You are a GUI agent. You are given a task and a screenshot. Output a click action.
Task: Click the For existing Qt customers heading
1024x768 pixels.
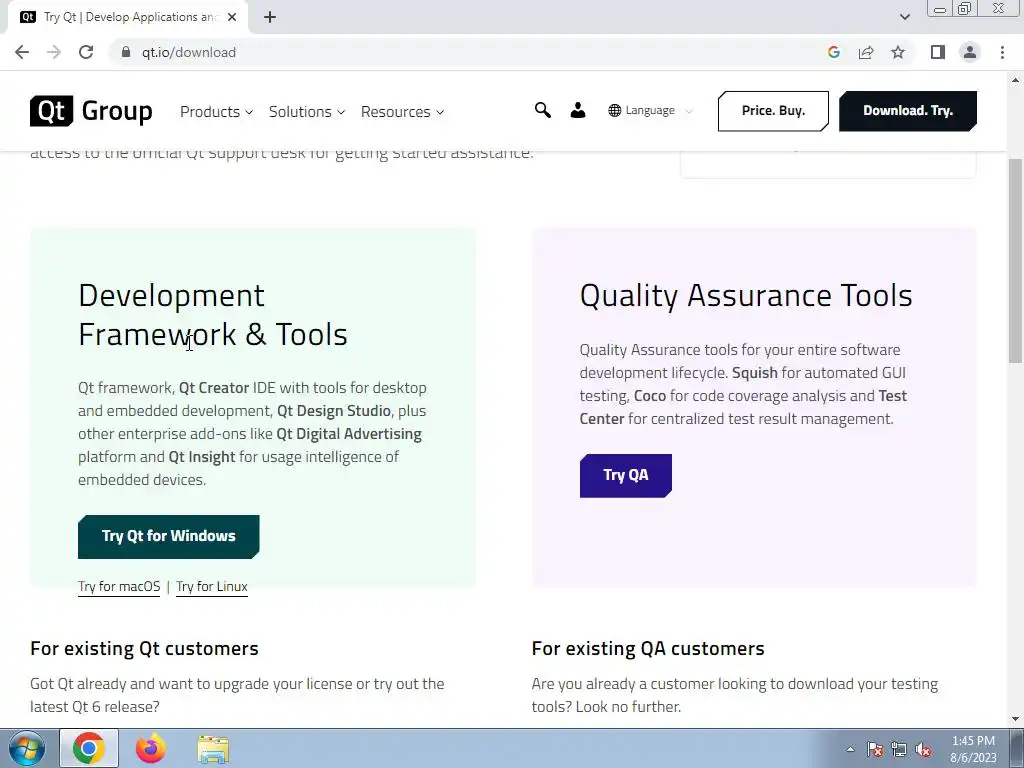pyautogui.click(x=144, y=648)
